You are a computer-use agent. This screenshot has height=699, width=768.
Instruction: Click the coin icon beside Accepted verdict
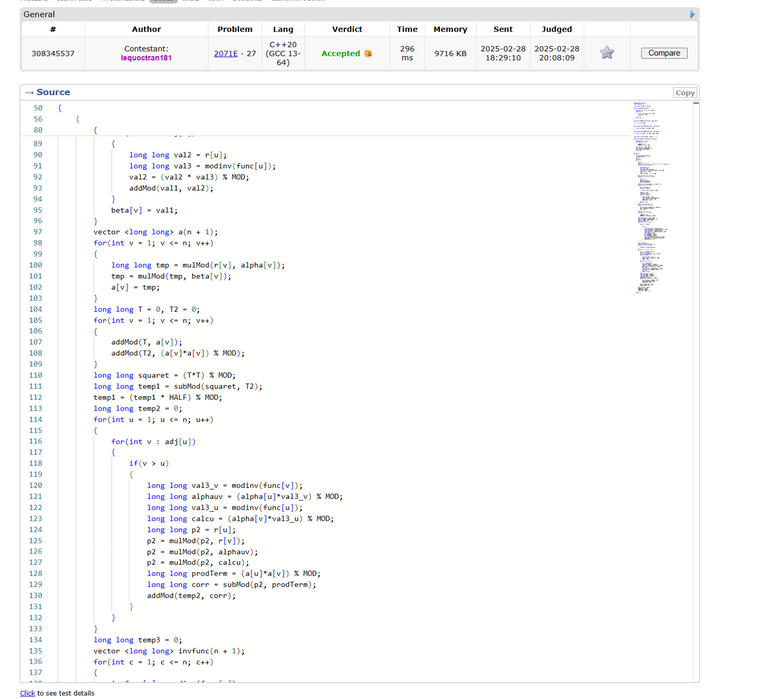click(x=368, y=53)
